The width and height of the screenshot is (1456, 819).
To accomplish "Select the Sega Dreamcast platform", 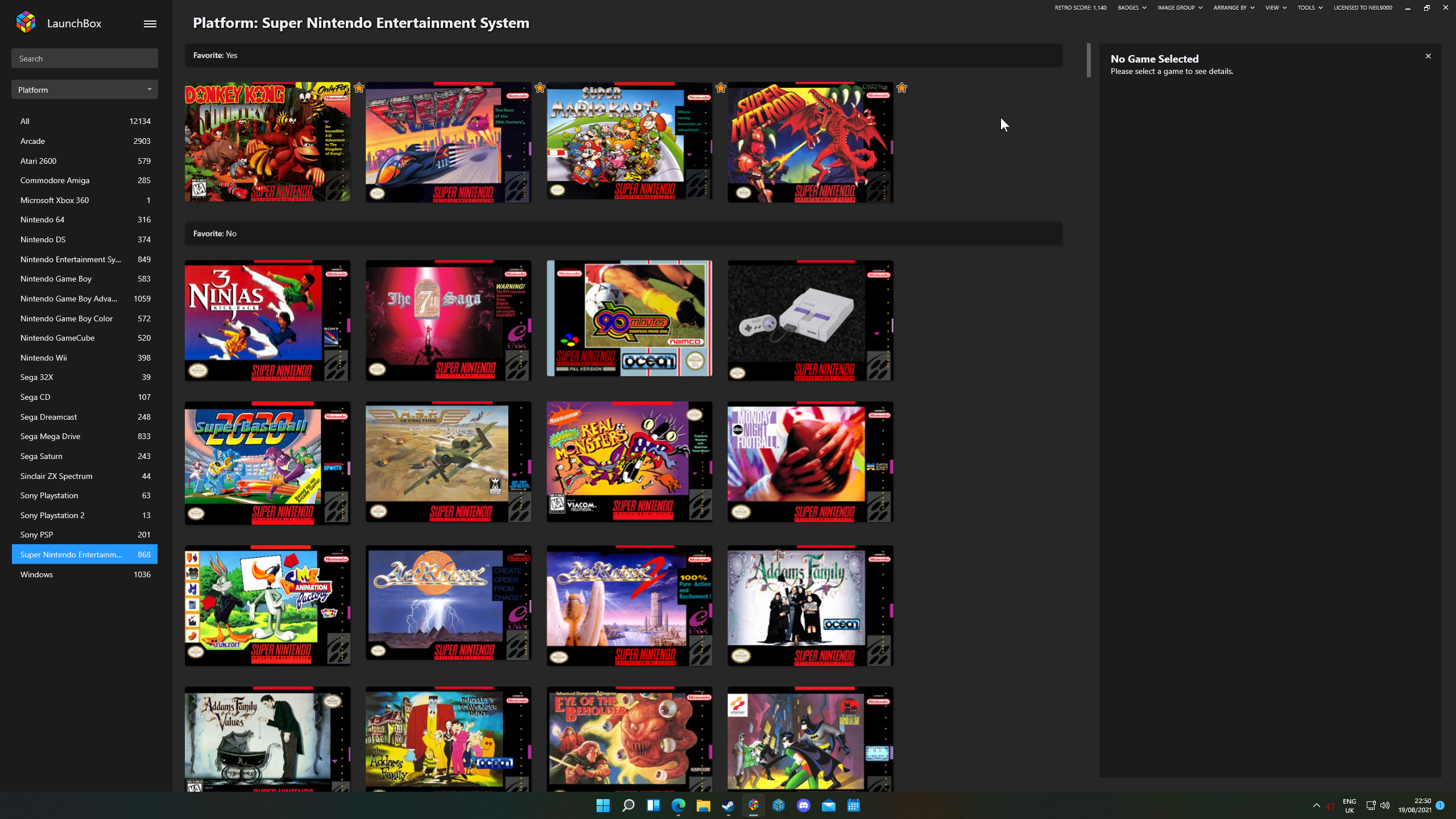I will tap(85, 417).
